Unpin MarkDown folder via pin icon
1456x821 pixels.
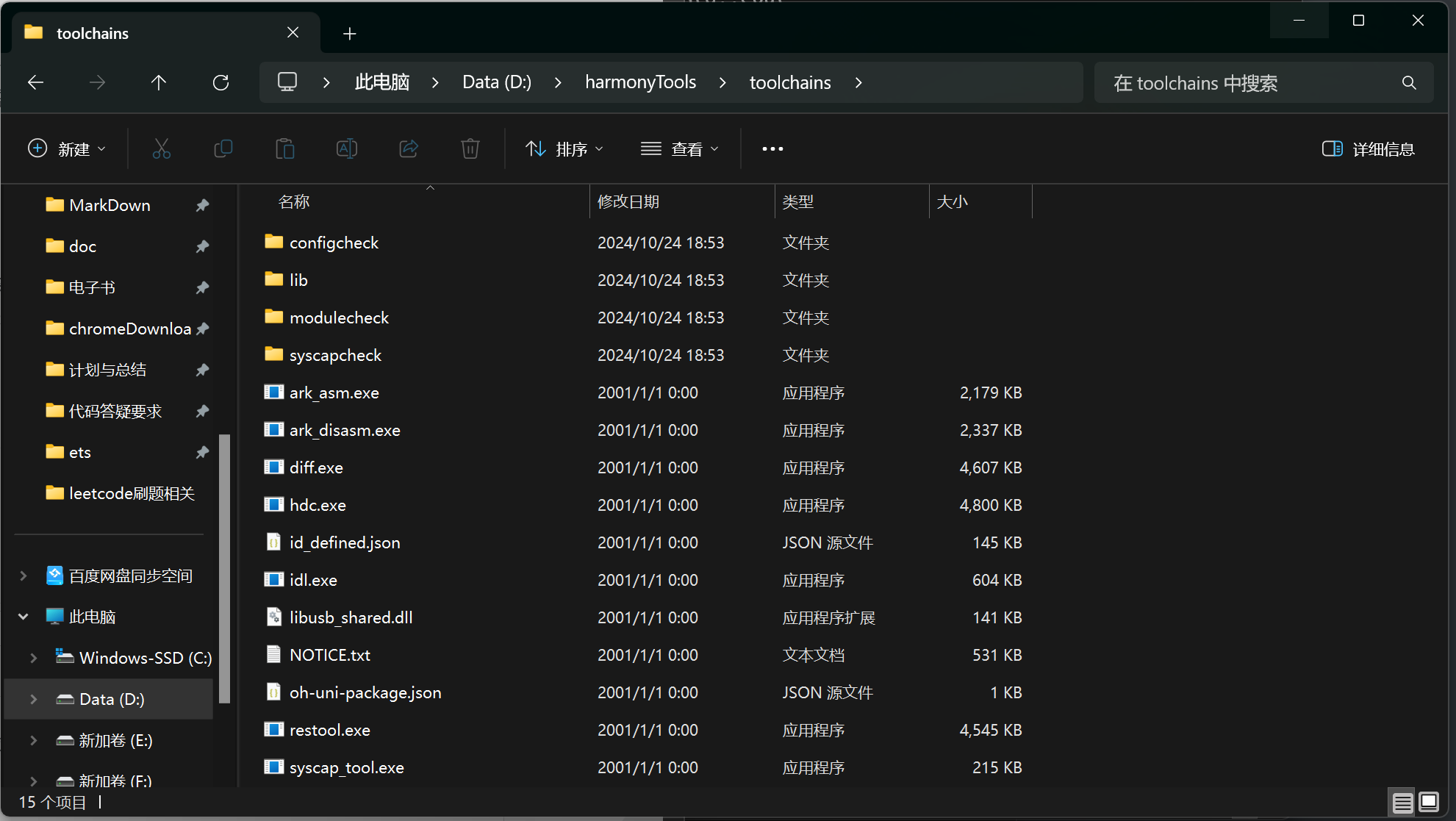202,205
